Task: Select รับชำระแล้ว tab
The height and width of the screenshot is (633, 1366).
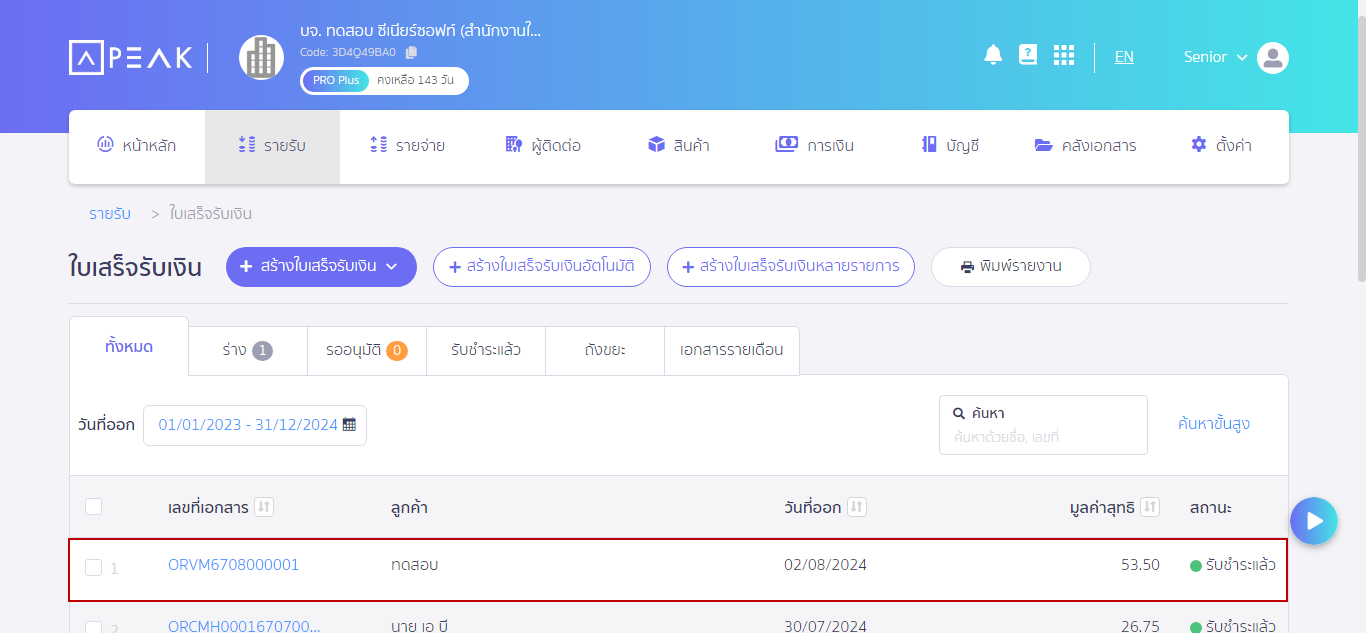Action: pyautogui.click(x=486, y=351)
